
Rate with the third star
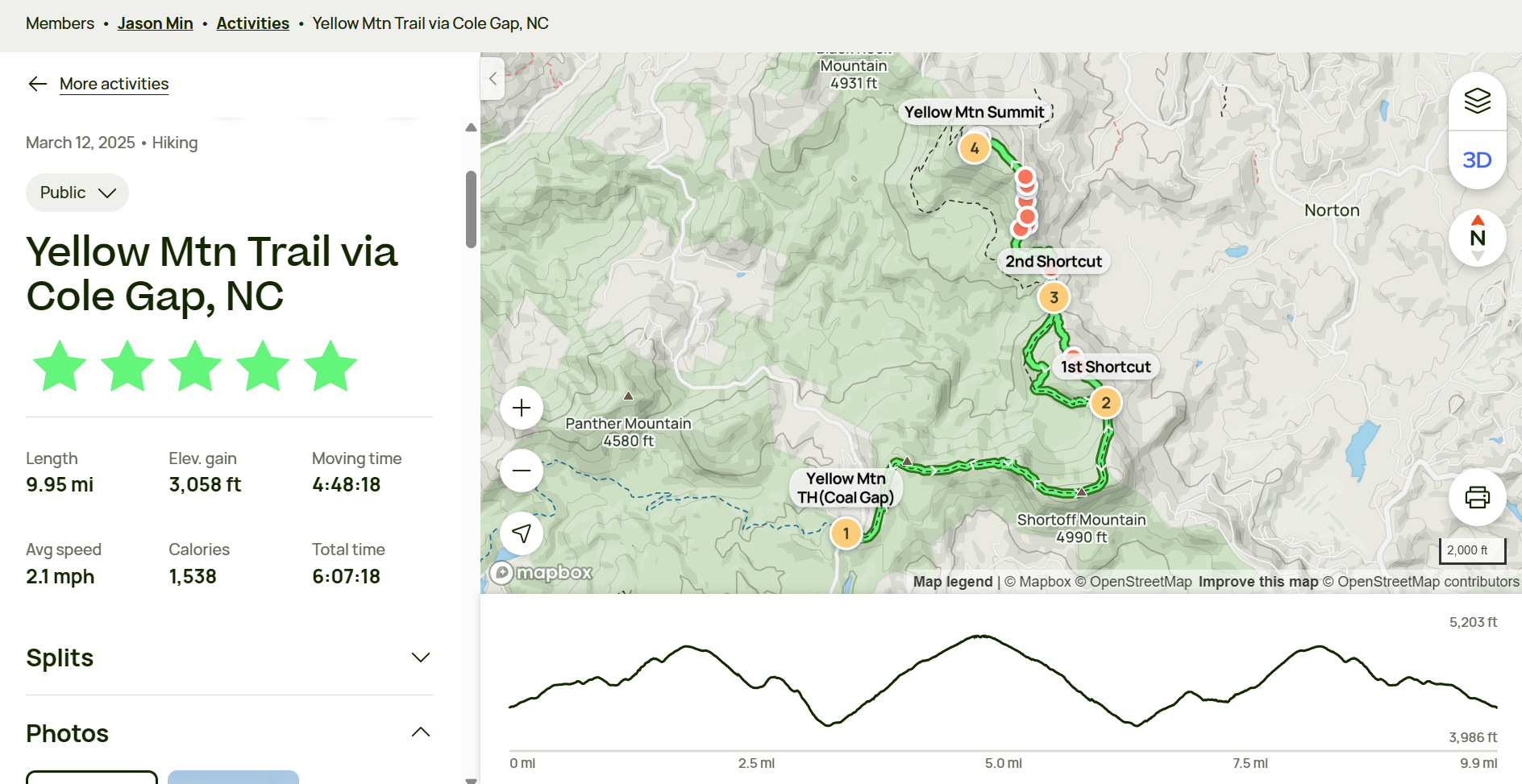(x=195, y=366)
